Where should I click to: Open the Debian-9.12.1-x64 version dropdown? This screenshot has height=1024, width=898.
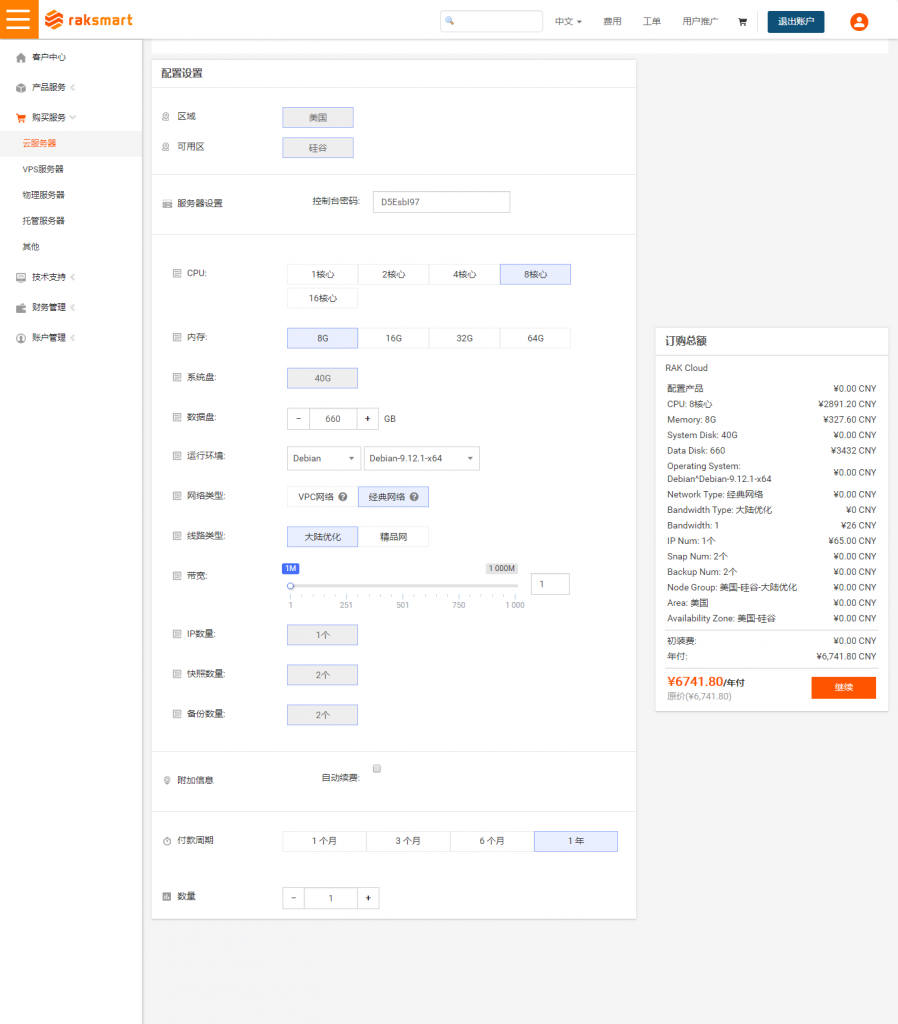(x=421, y=458)
